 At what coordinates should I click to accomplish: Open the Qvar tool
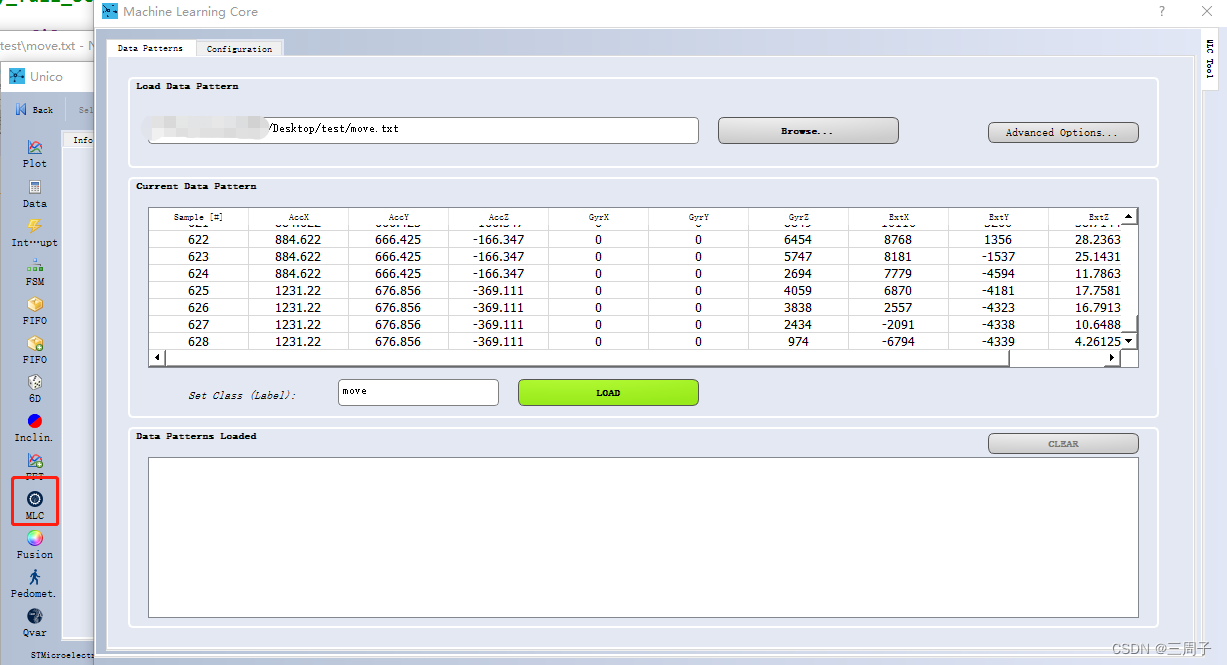(35, 623)
